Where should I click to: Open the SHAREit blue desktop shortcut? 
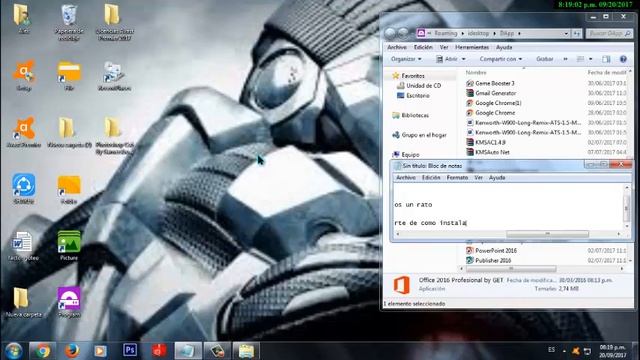tap(24, 189)
